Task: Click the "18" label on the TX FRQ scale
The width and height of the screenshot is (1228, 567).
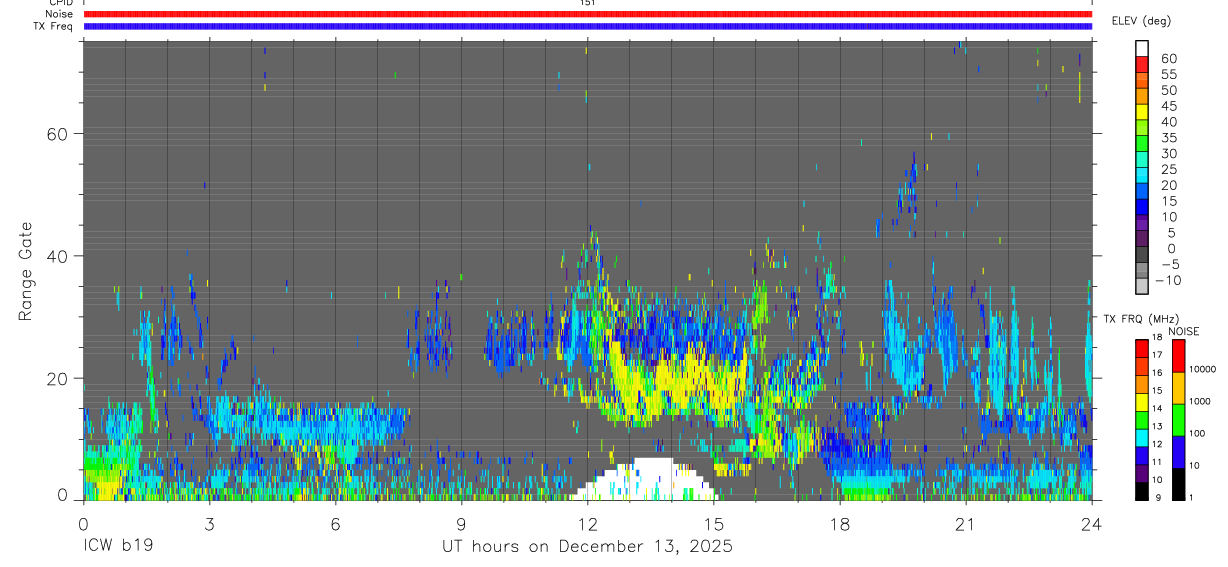Action: [x=1157, y=339]
